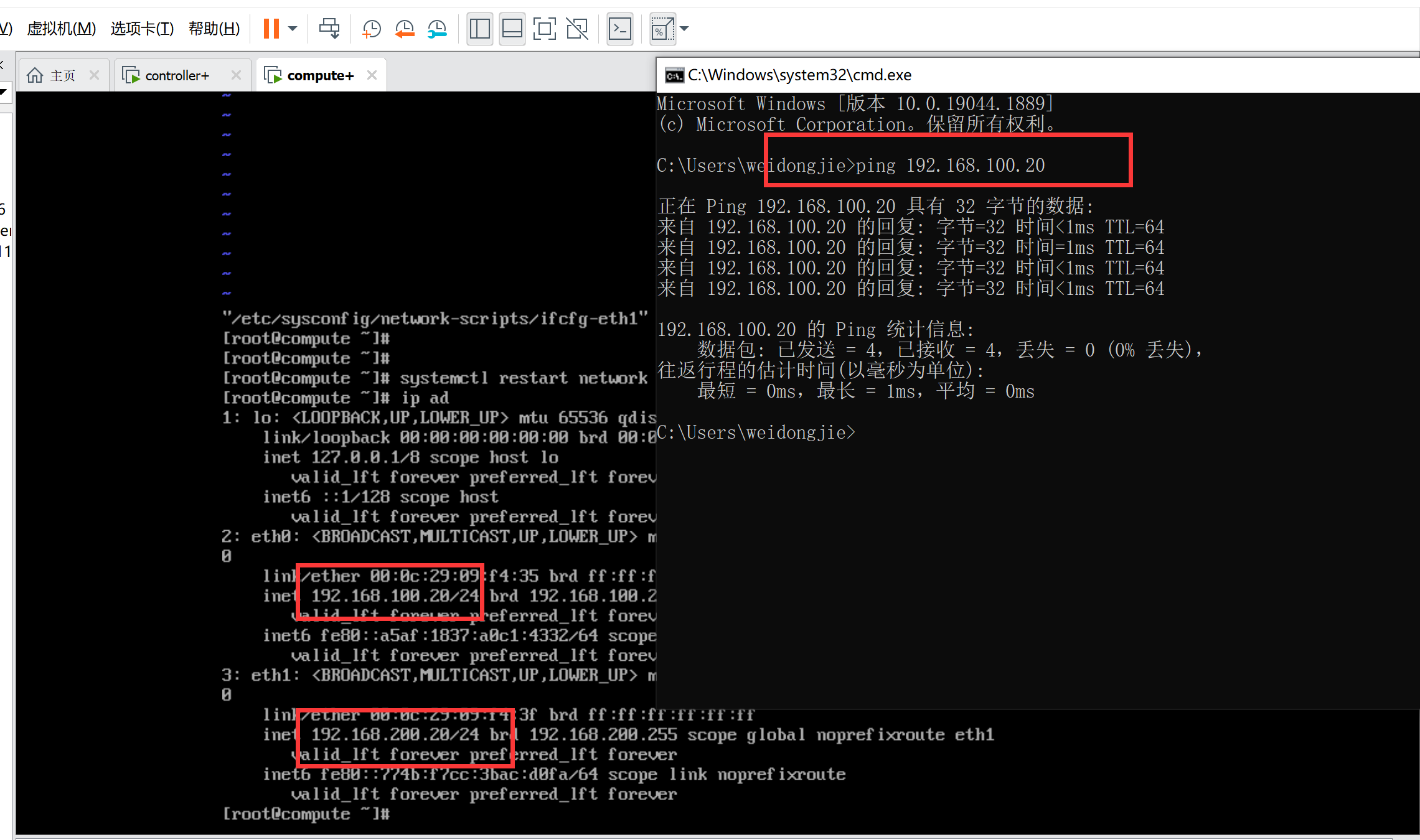This screenshot has width=1420, height=840.
Task: Open the 帮助(H) menu
Action: [214, 29]
